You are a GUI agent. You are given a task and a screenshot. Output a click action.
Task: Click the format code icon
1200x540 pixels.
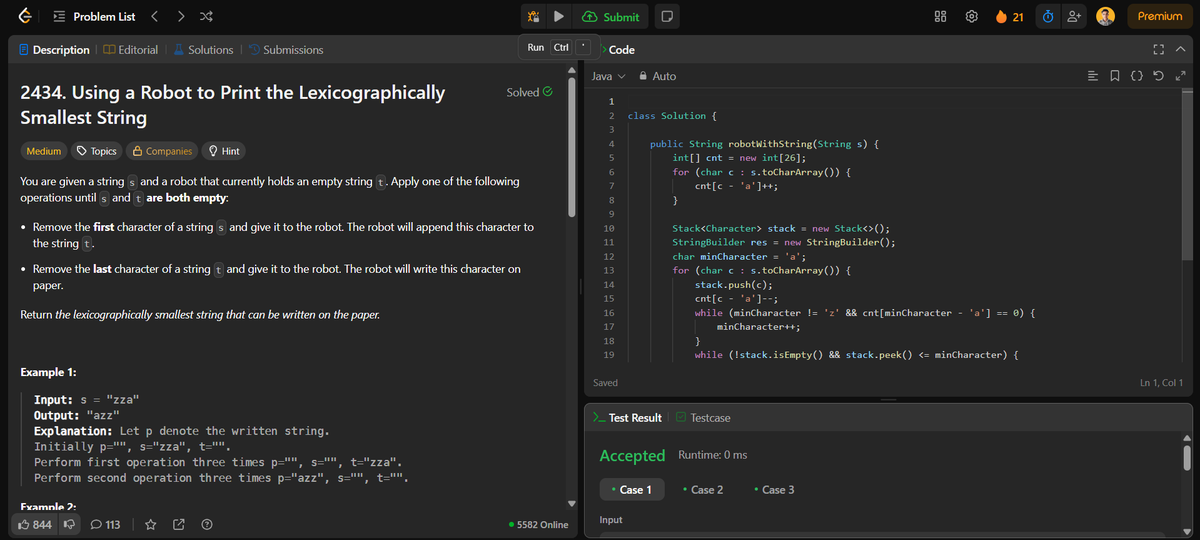point(1092,76)
